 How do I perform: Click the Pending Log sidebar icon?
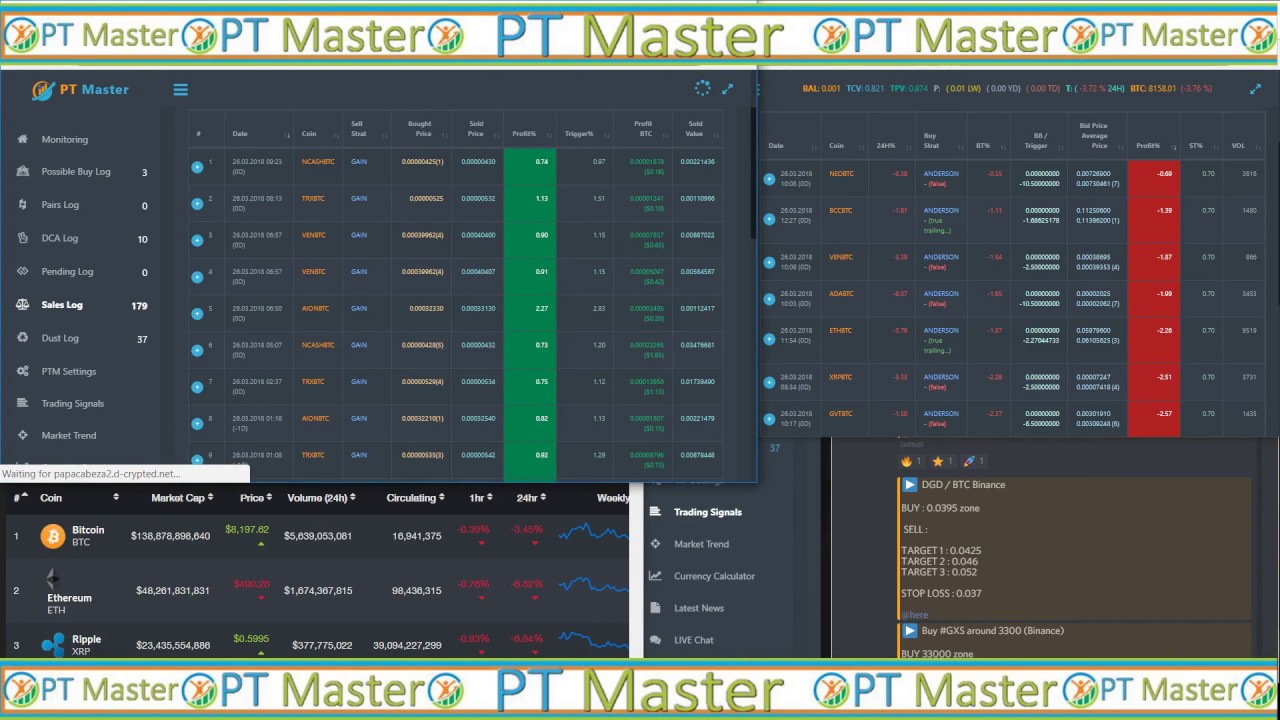(x=23, y=271)
